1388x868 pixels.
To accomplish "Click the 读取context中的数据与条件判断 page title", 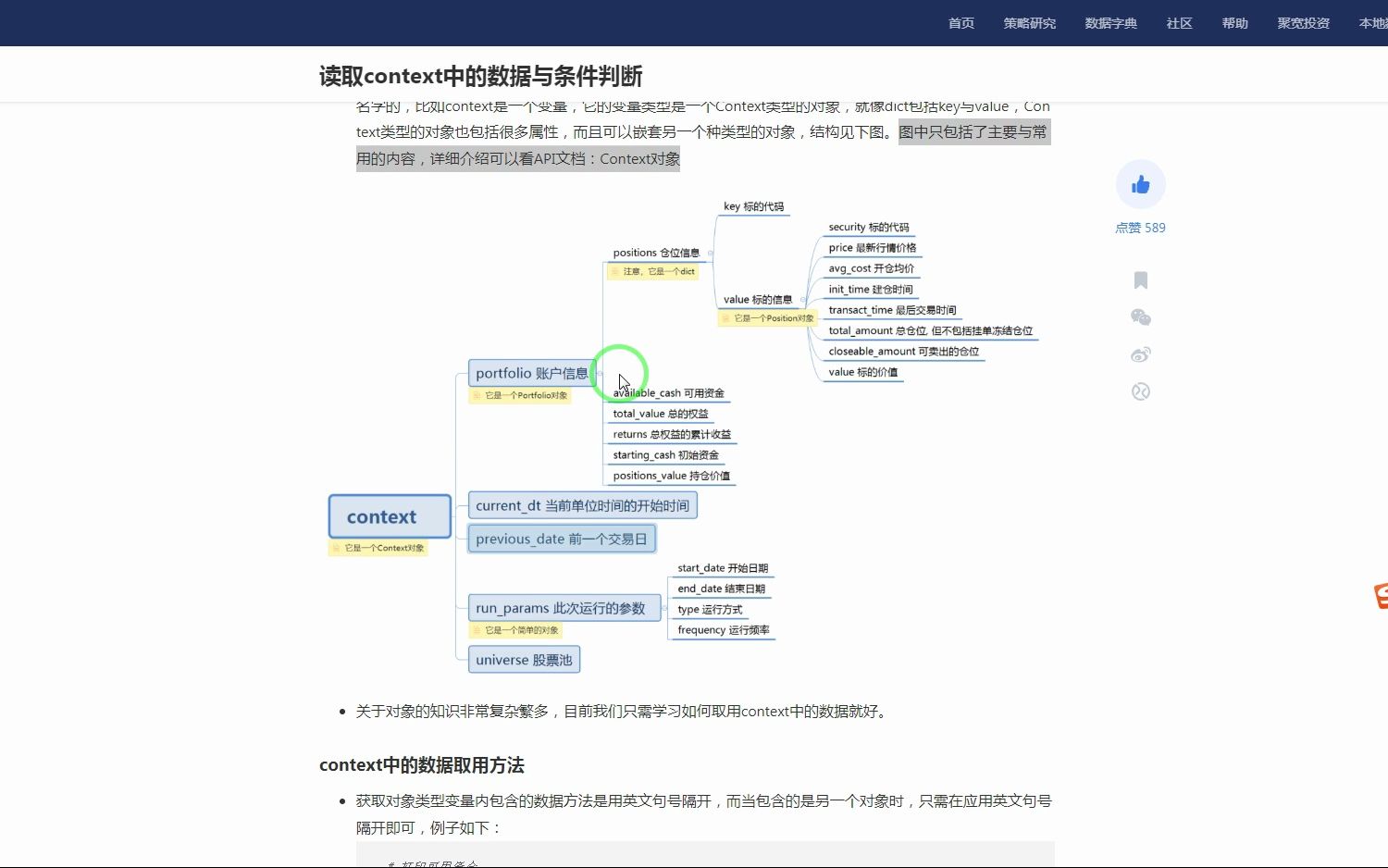I will (x=481, y=76).
